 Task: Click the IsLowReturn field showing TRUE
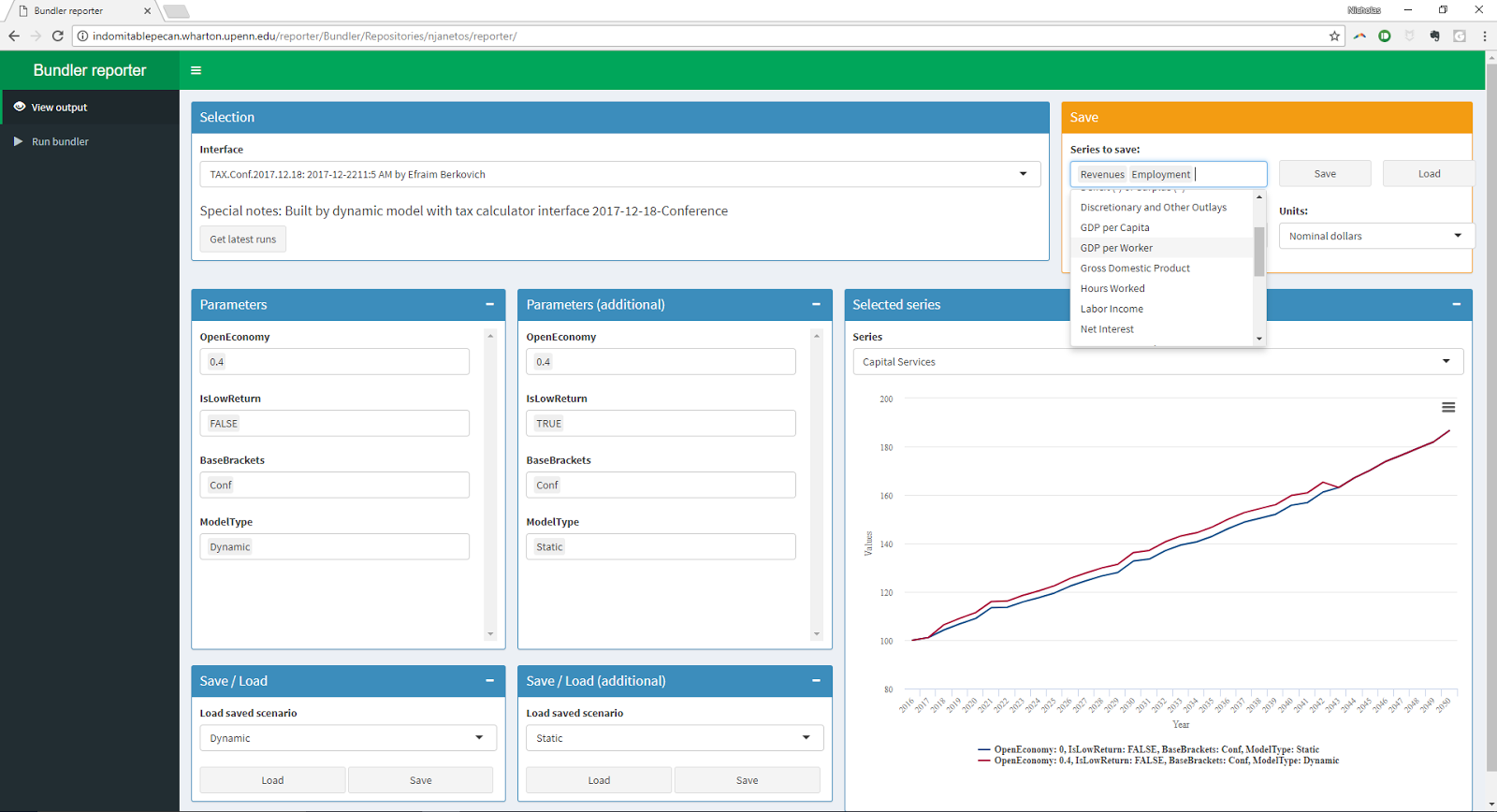[661, 424]
